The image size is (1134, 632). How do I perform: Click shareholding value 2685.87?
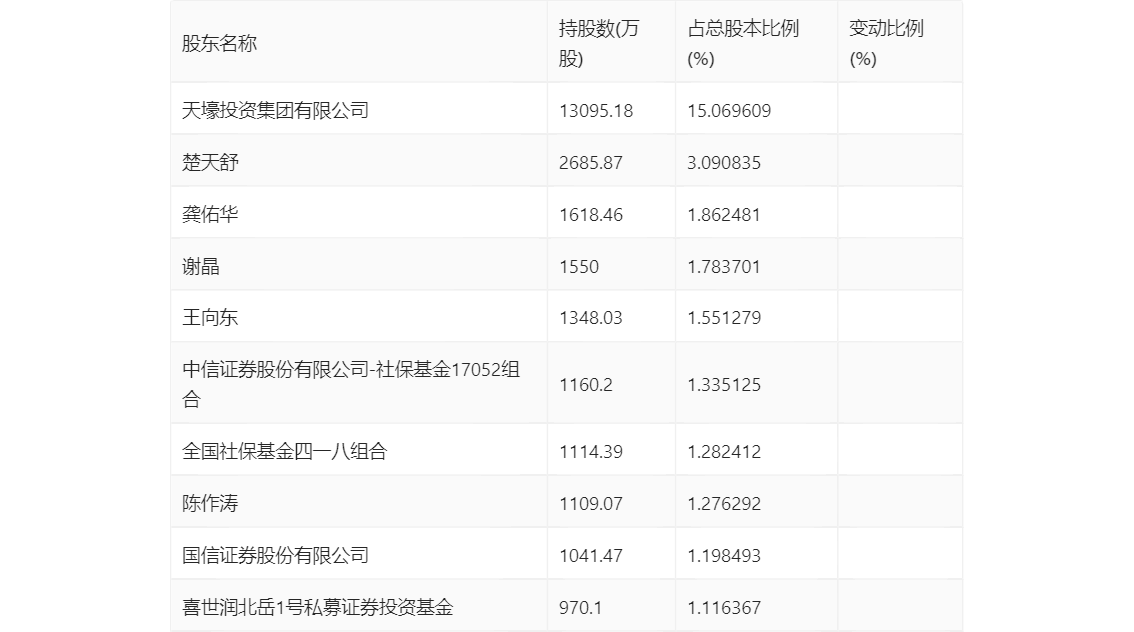coord(591,163)
